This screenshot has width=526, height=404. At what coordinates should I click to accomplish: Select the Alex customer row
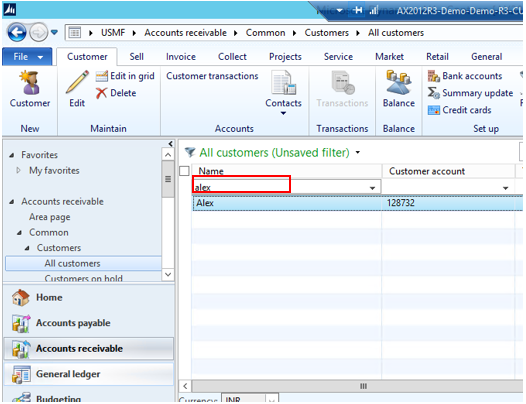point(358,203)
